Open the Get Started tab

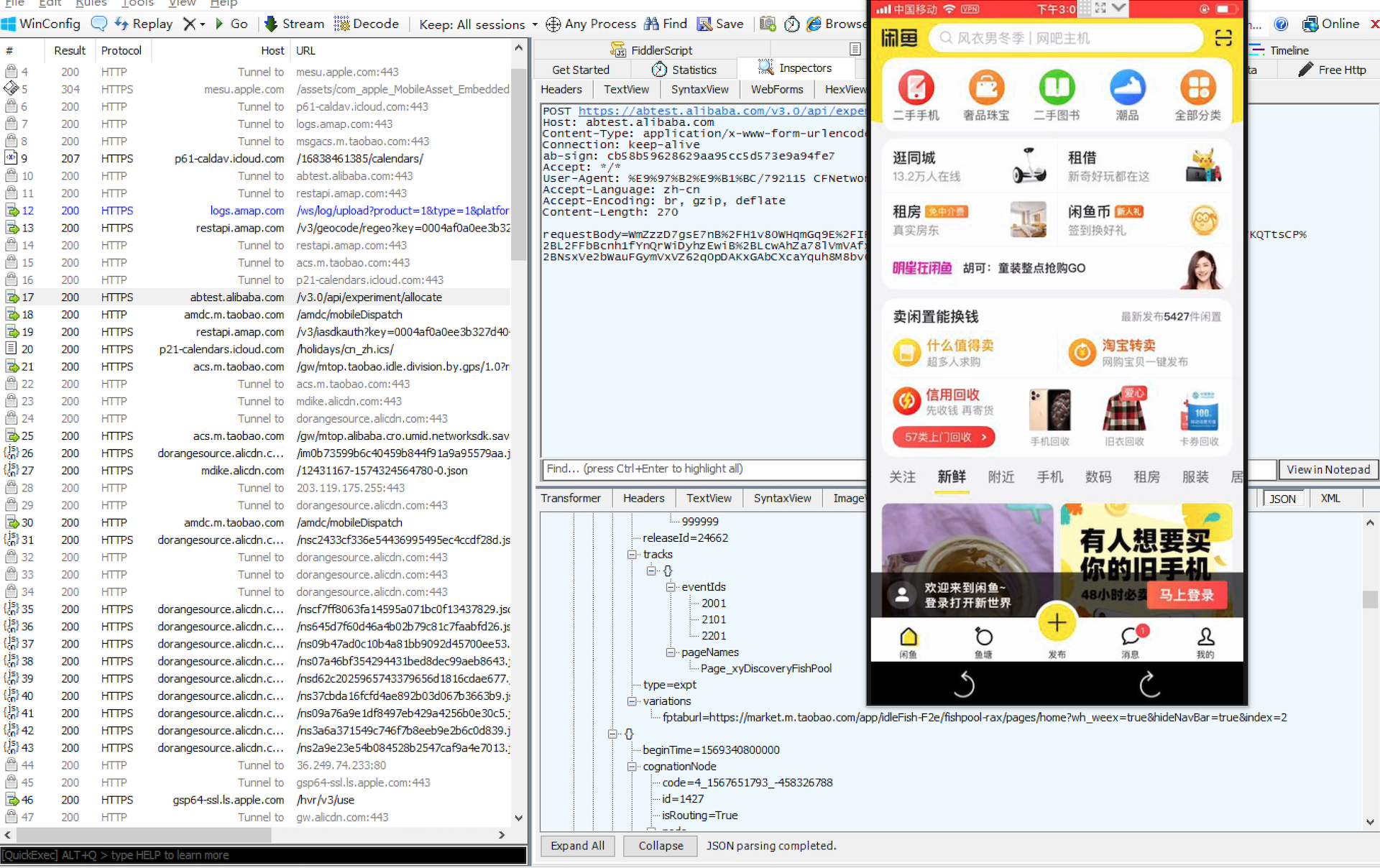click(581, 70)
